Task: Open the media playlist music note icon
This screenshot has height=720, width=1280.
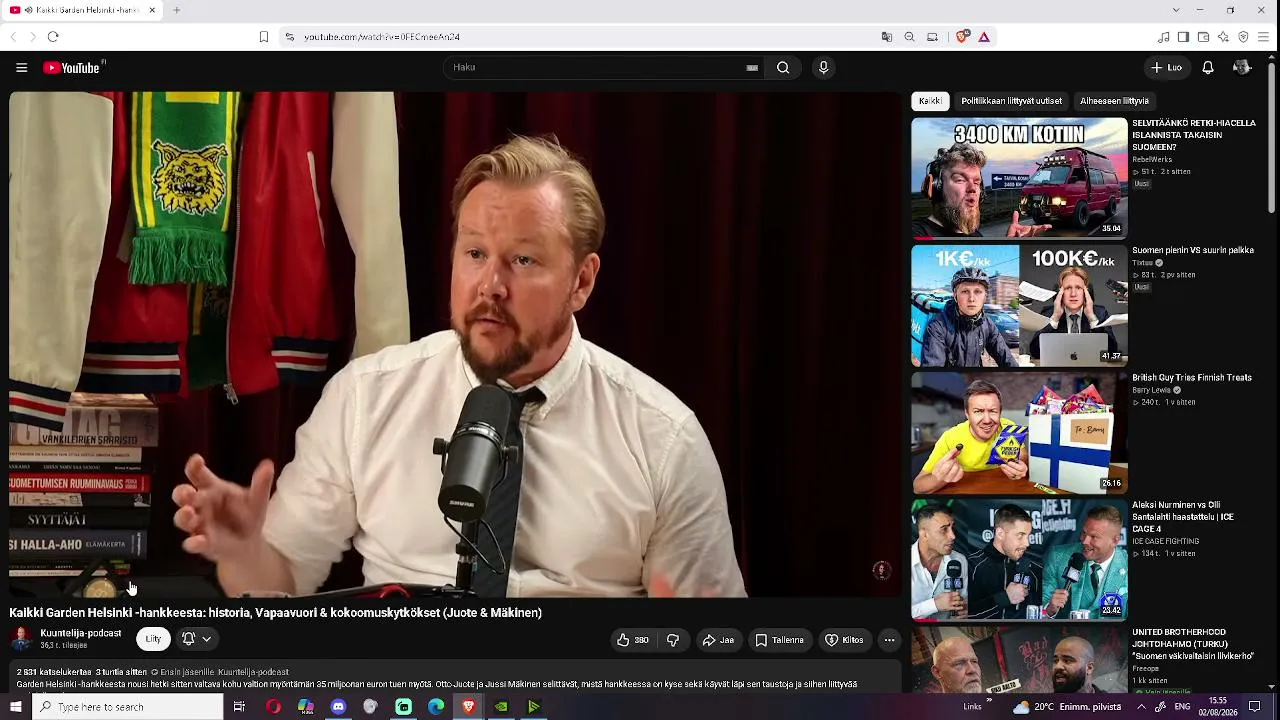Action: point(1163,37)
